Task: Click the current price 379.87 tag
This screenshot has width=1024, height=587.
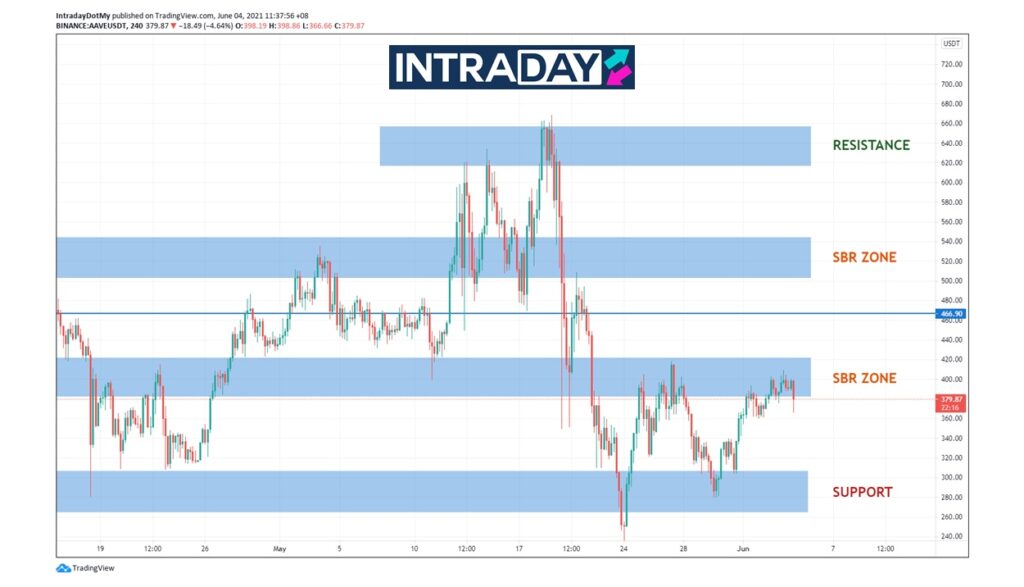Action: click(950, 399)
